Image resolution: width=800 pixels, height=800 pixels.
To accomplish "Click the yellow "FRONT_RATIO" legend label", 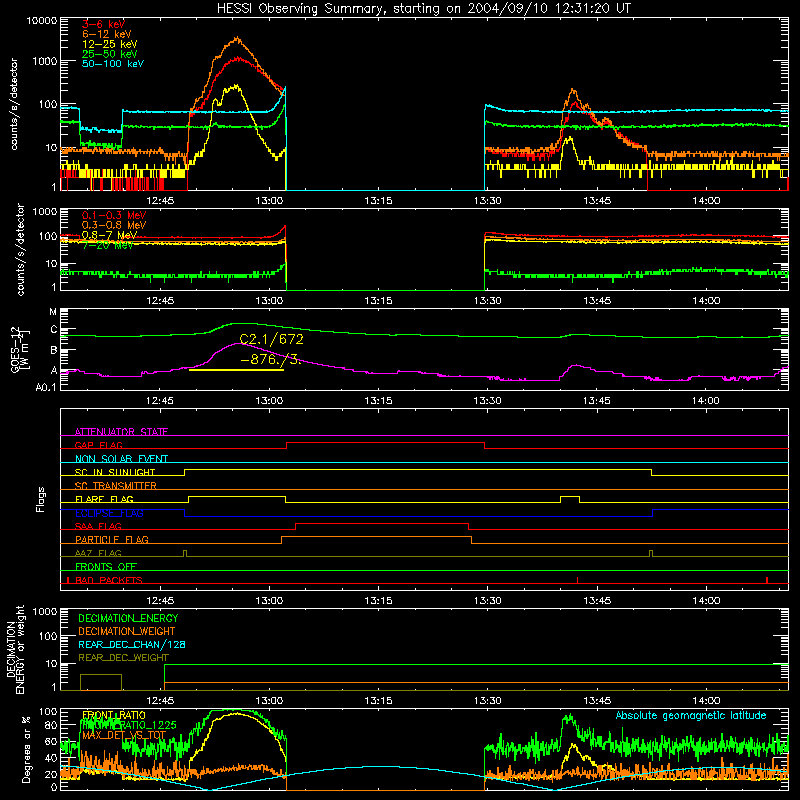I will 114,715.
